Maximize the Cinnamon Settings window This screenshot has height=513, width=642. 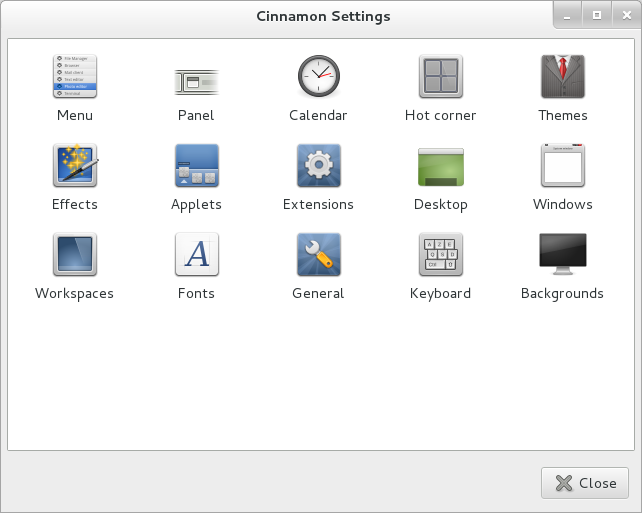point(597,16)
